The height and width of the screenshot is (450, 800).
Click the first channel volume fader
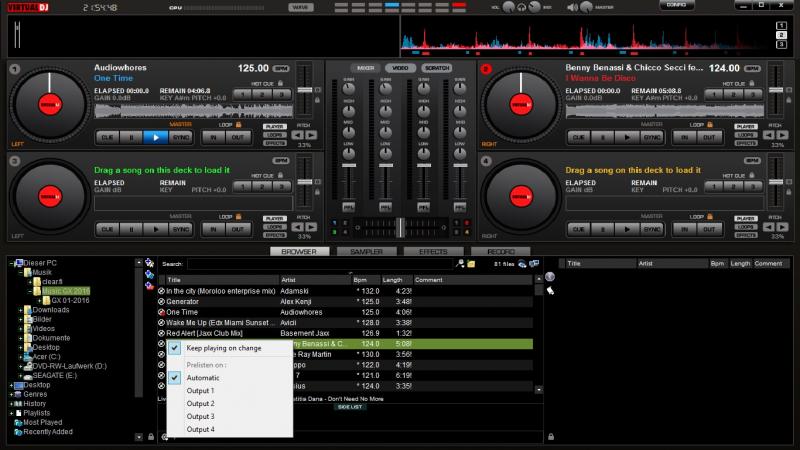point(348,165)
